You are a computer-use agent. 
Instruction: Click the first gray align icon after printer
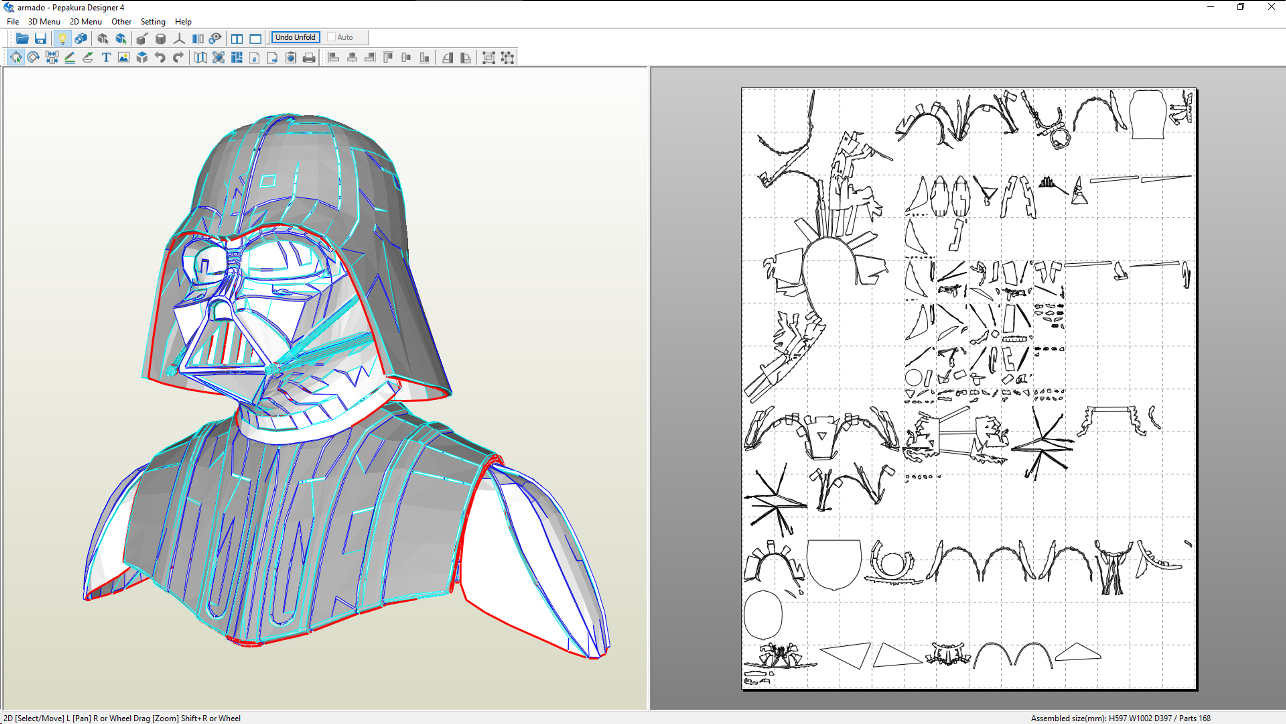pos(333,57)
